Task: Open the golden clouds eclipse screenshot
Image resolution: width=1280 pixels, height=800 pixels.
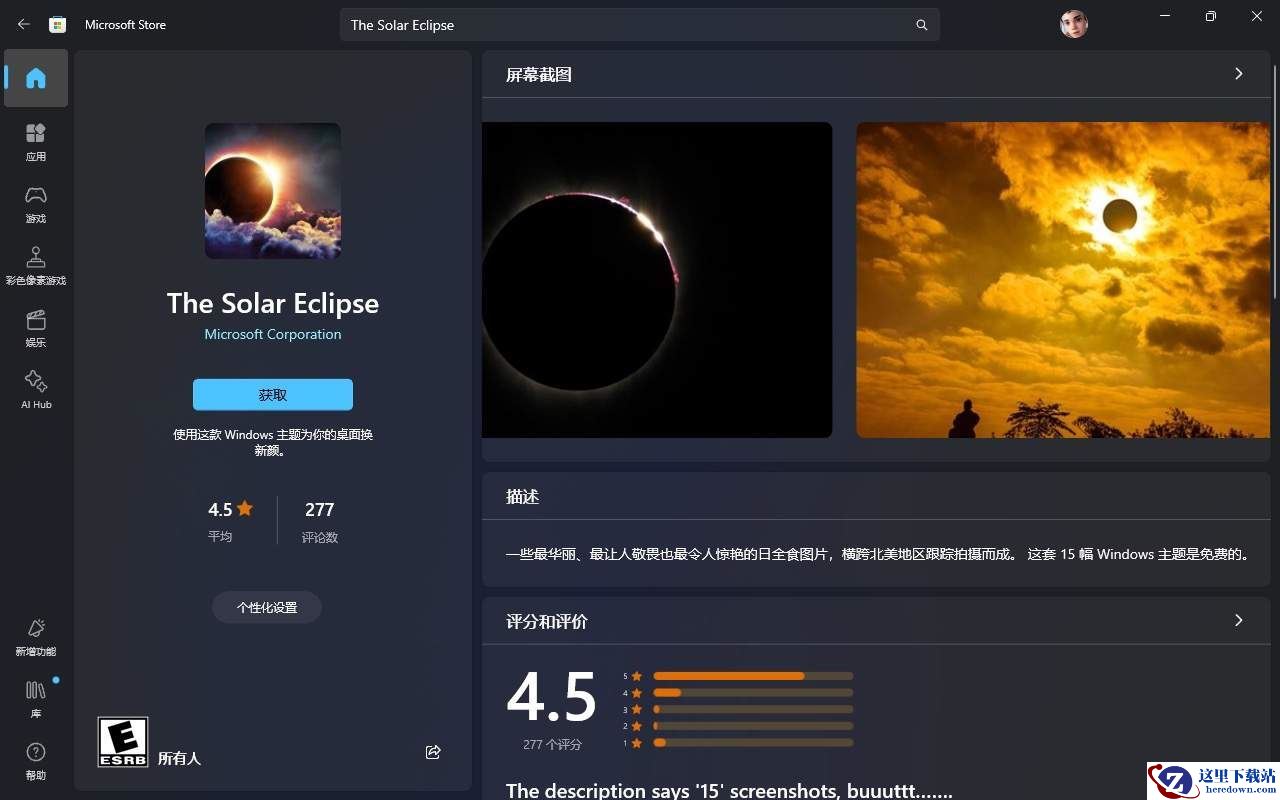Action: pos(1063,280)
